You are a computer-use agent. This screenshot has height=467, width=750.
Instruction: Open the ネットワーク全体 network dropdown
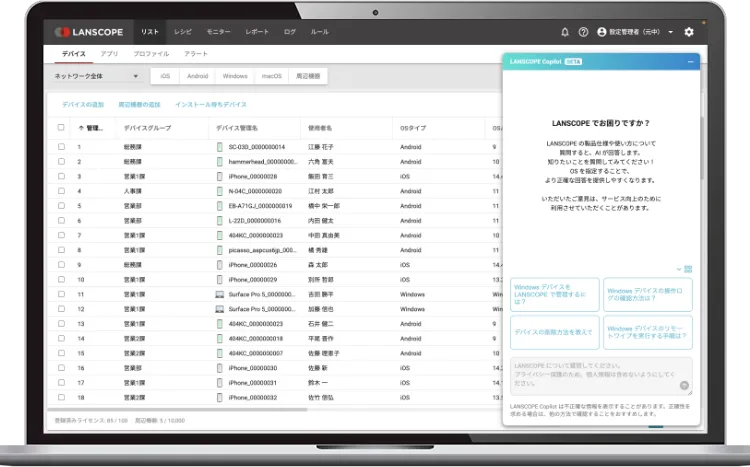pyautogui.click(x=96, y=76)
